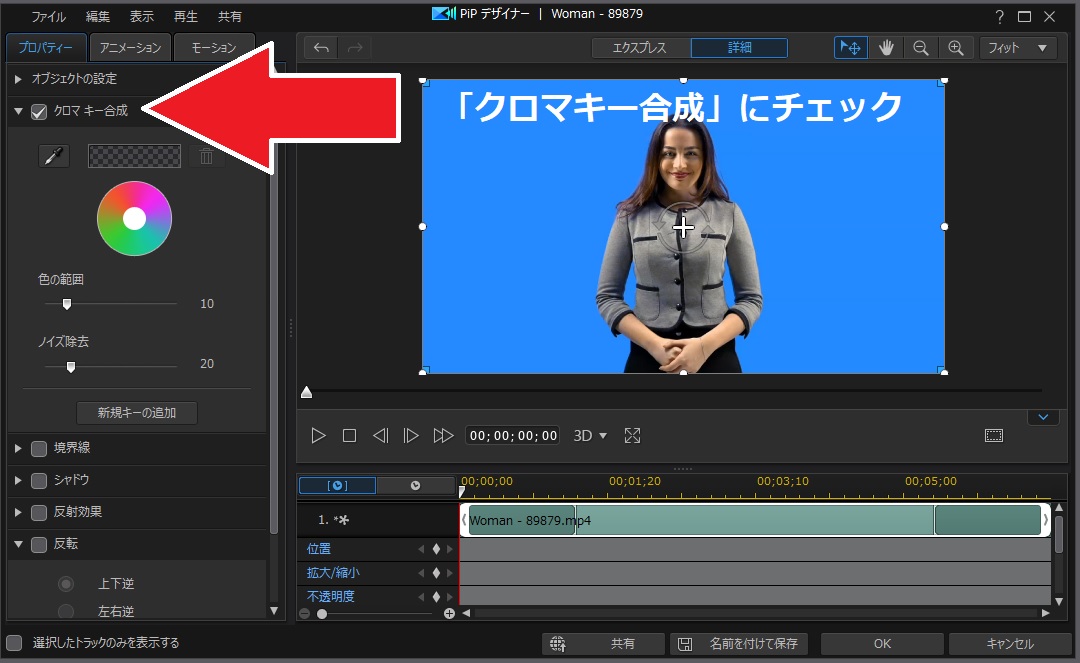This screenshot has height=663, width=1080.
Task: Select the object selection and move tool
Action: pos(851,48)
